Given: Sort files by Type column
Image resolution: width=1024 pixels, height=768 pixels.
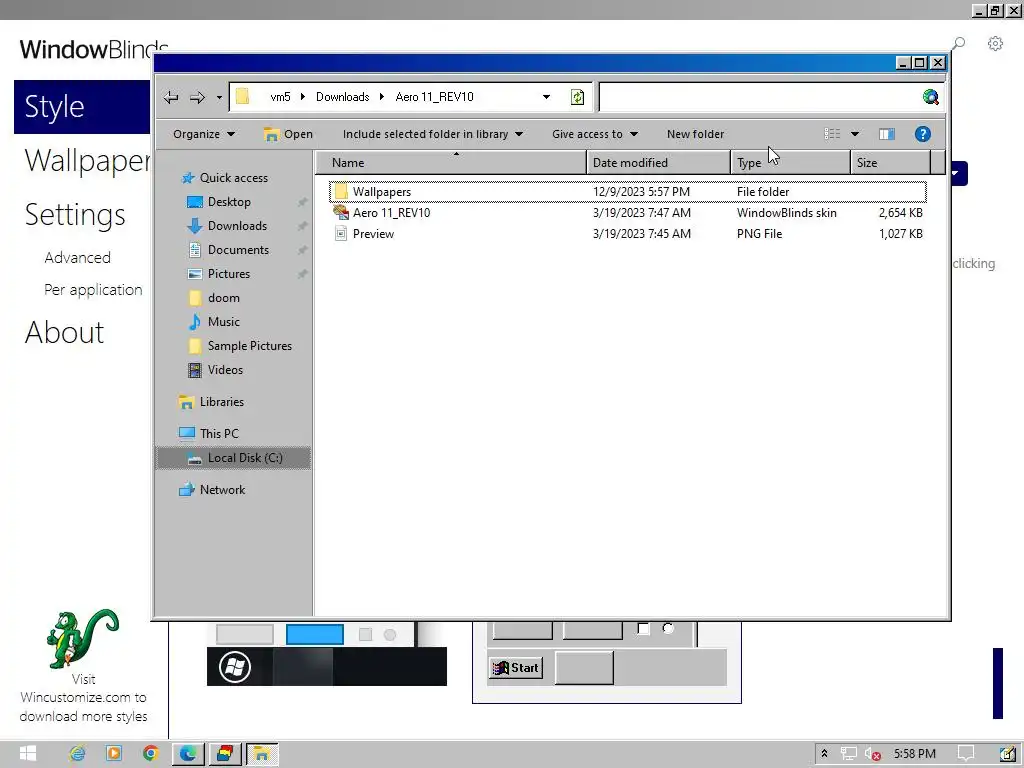Looking at the screenshot, I should point(790,163).
